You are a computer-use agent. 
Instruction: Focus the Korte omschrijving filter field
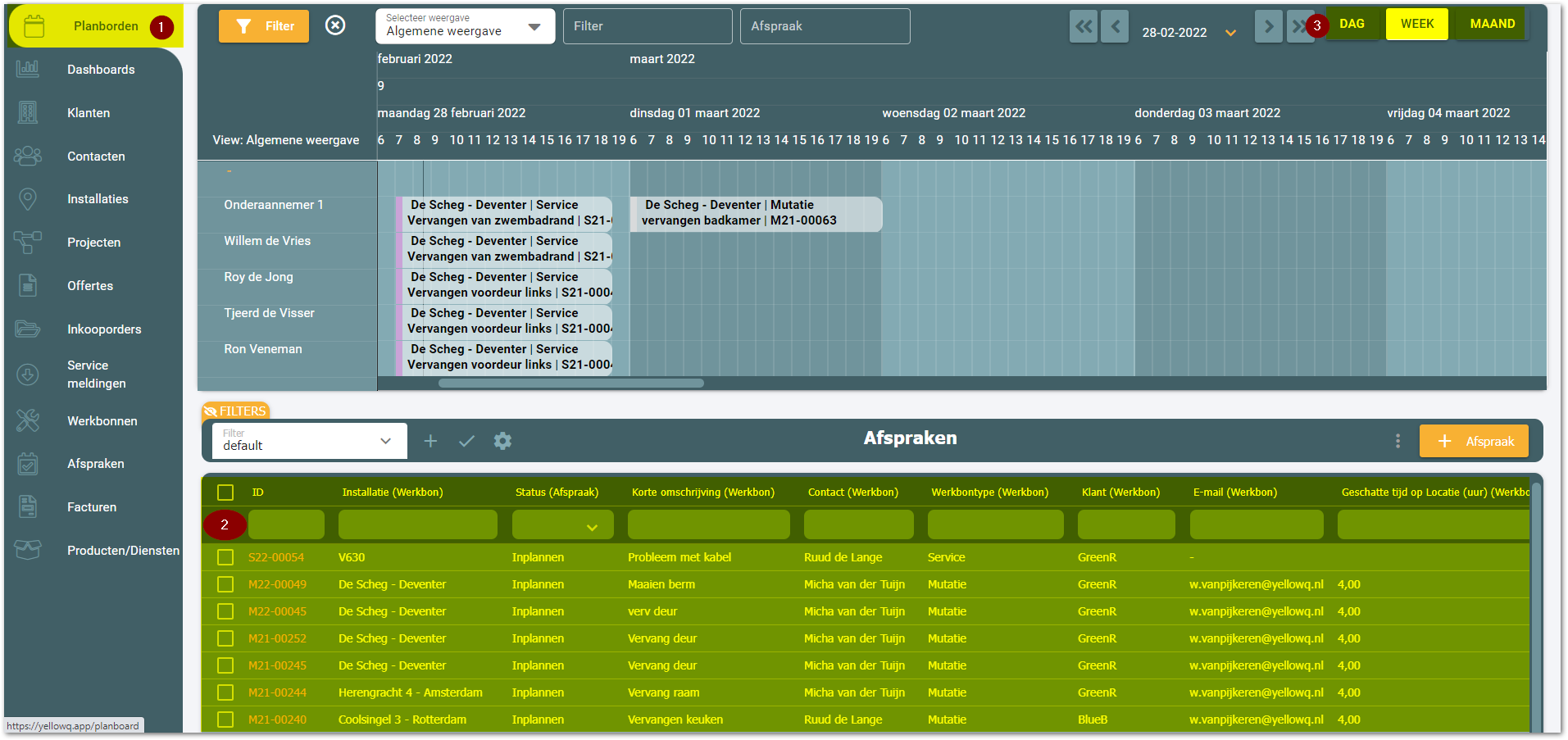point(709,524)
